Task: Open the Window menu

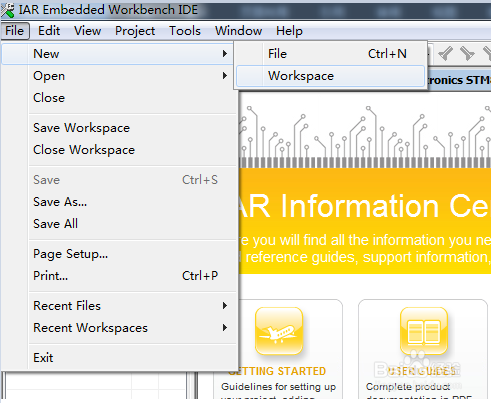Action: [x=238, y=31]
